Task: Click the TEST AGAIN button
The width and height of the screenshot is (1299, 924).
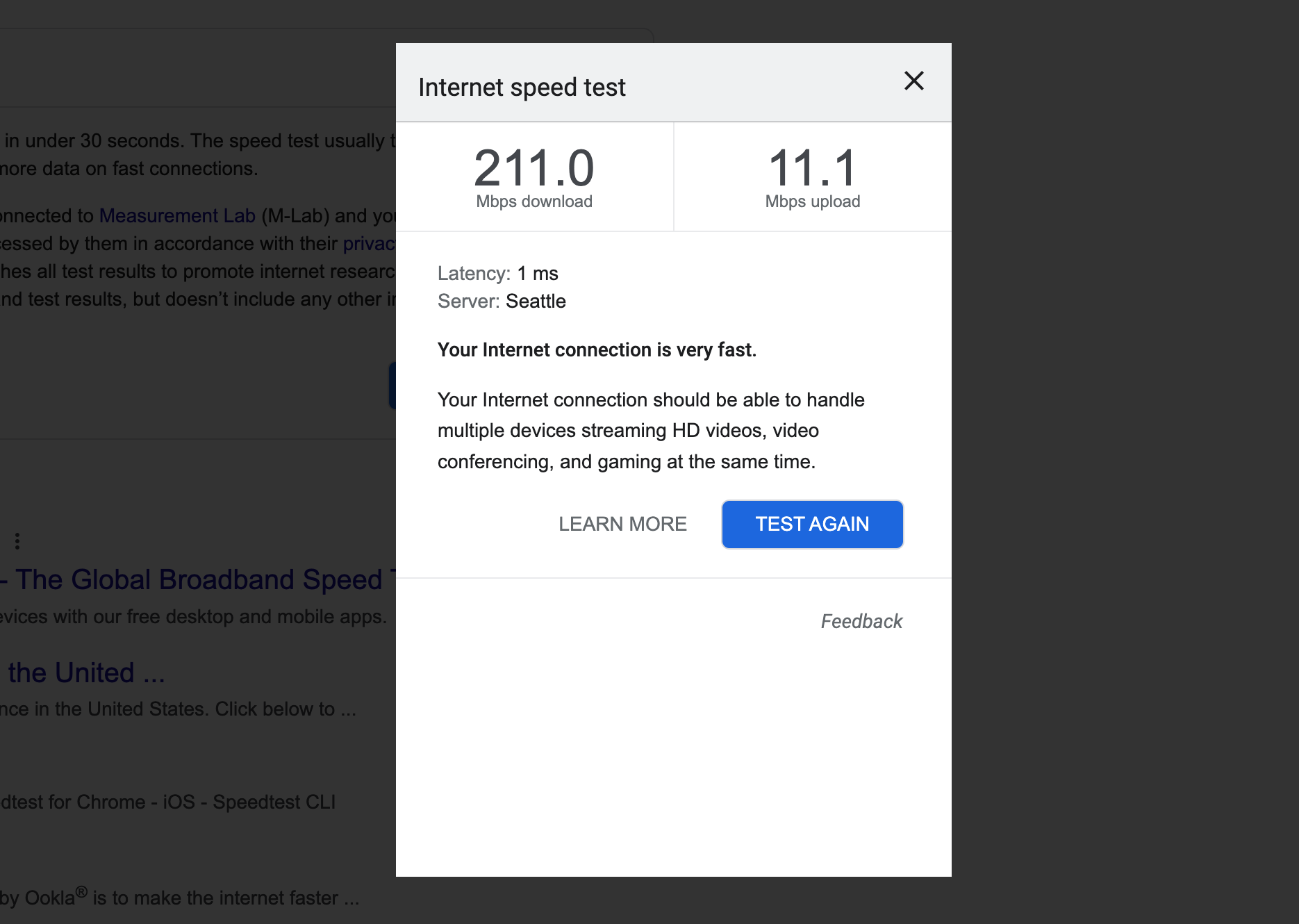Action: pos(811,524)
